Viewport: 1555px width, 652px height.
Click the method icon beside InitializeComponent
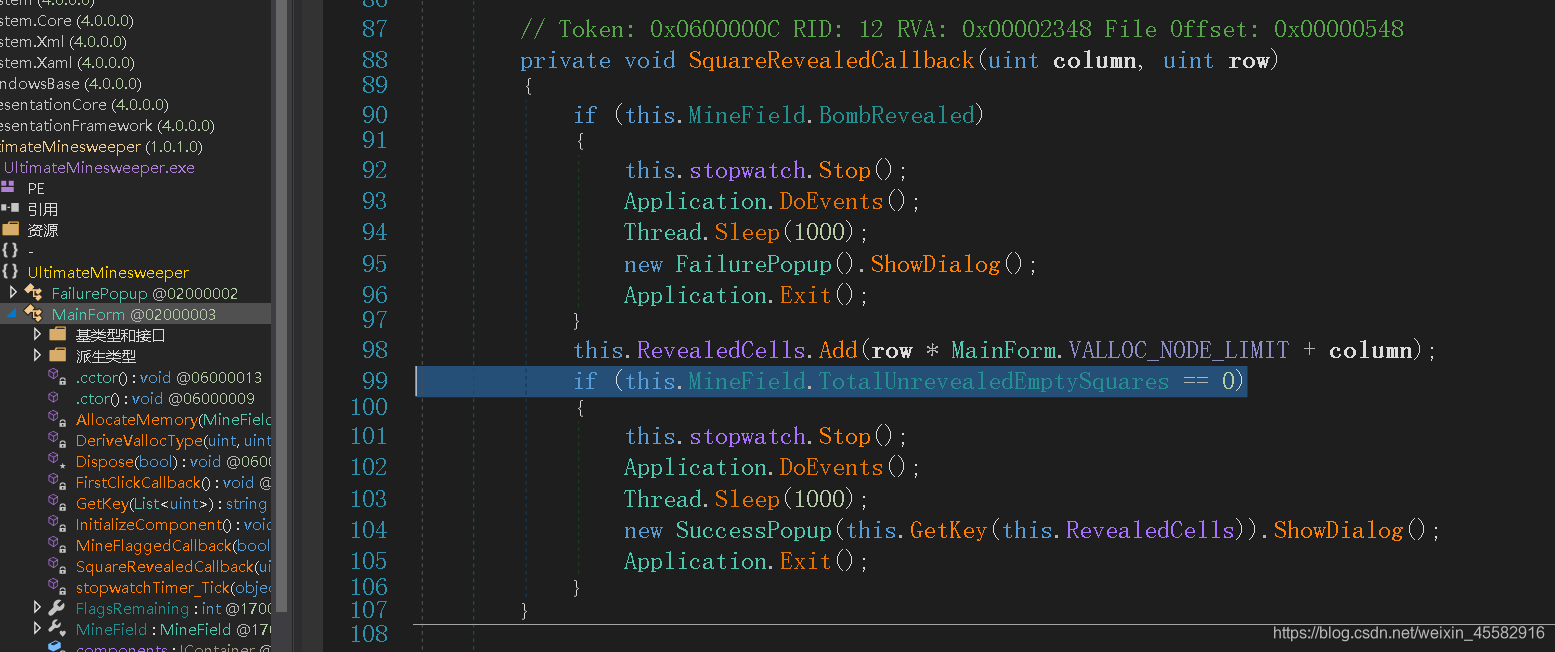58,524
